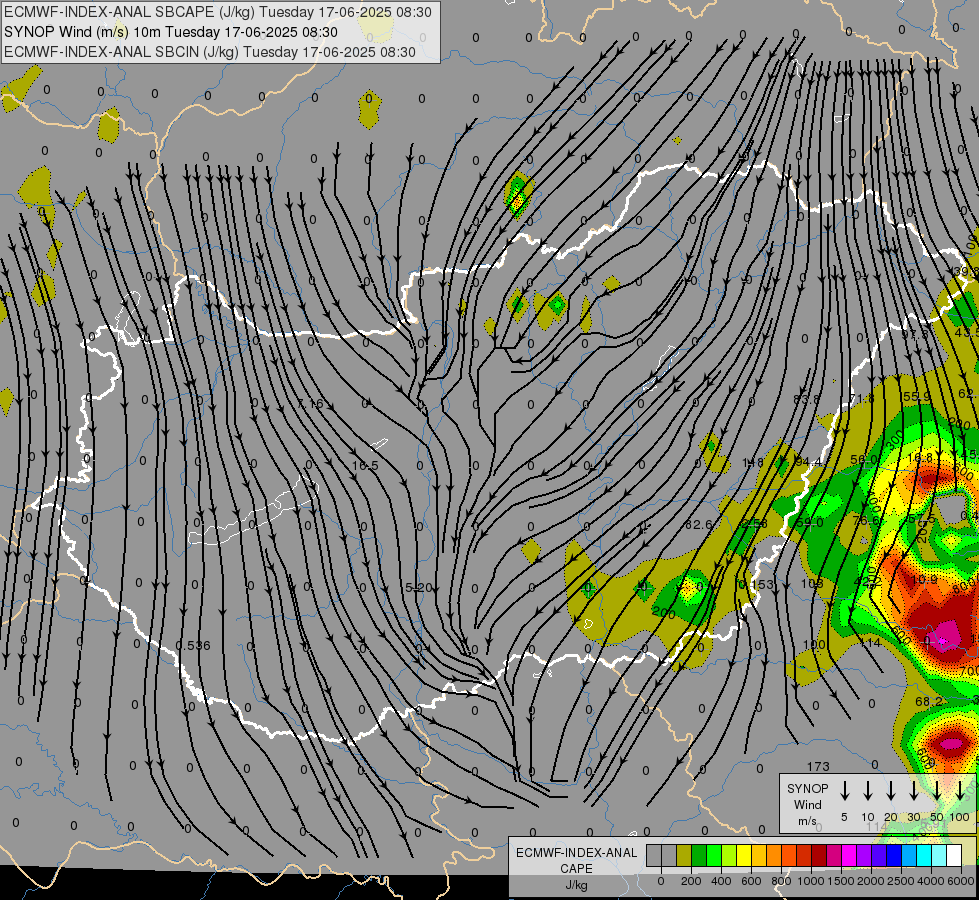Select the dark red CAPE legend swatch
The height and width of the screenshot is (900, 979).
(x=820, y=855)
